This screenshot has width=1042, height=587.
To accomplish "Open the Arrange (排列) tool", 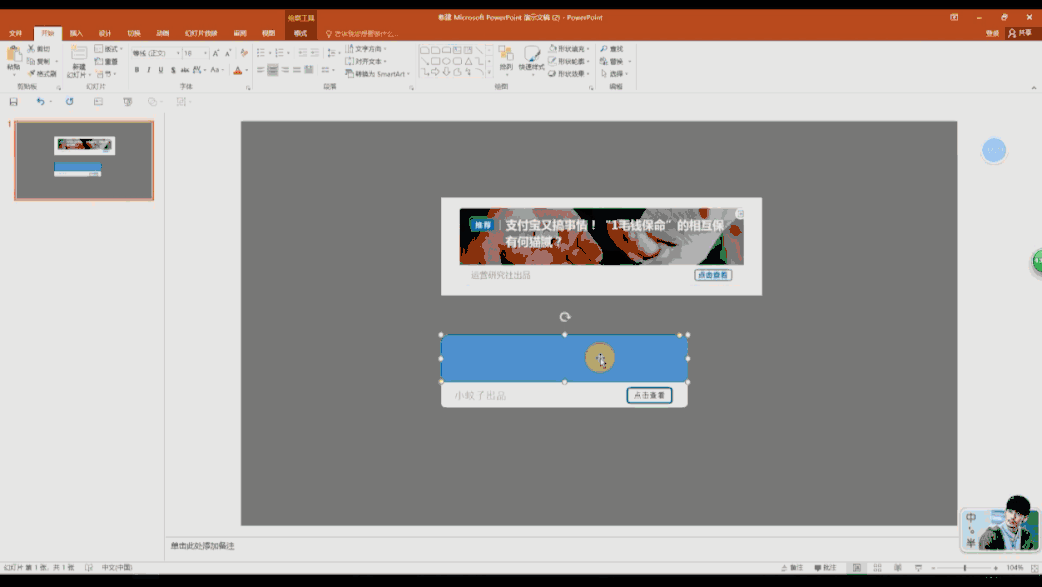I will [505, 59].
